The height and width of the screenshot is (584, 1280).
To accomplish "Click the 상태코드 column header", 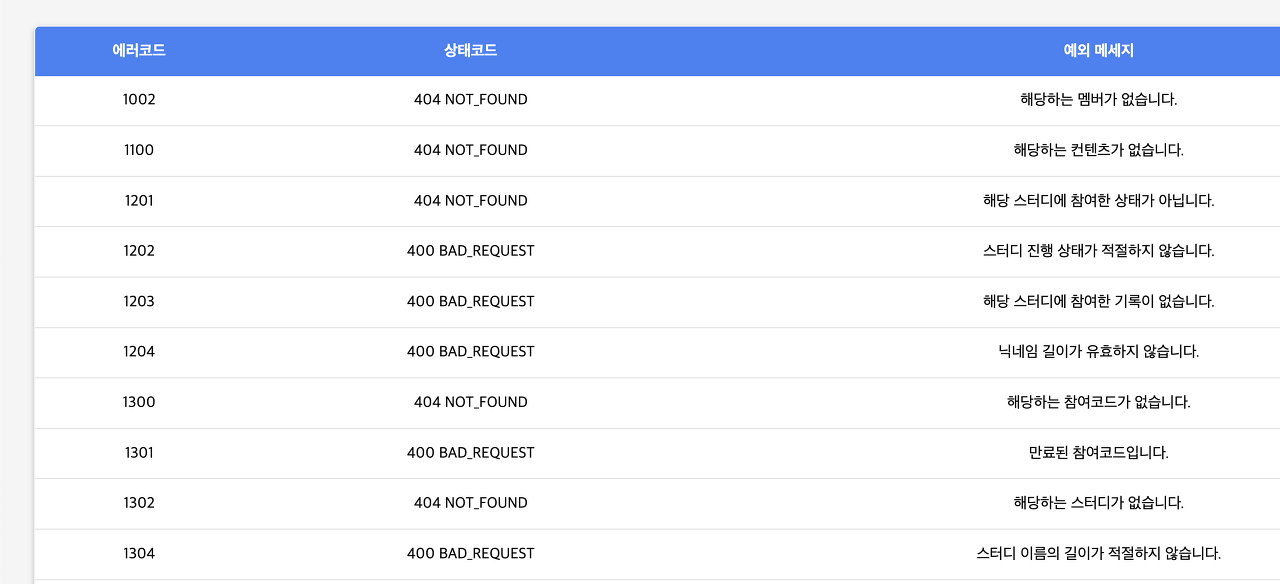I will (471, 51).
